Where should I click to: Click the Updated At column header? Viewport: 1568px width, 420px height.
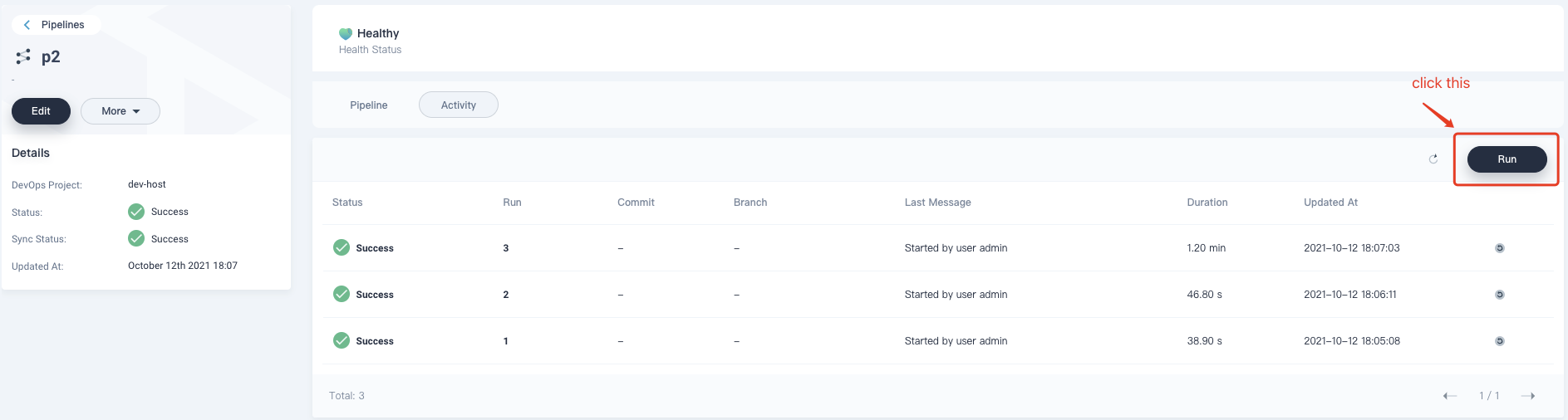click(x=1330, y=203)
